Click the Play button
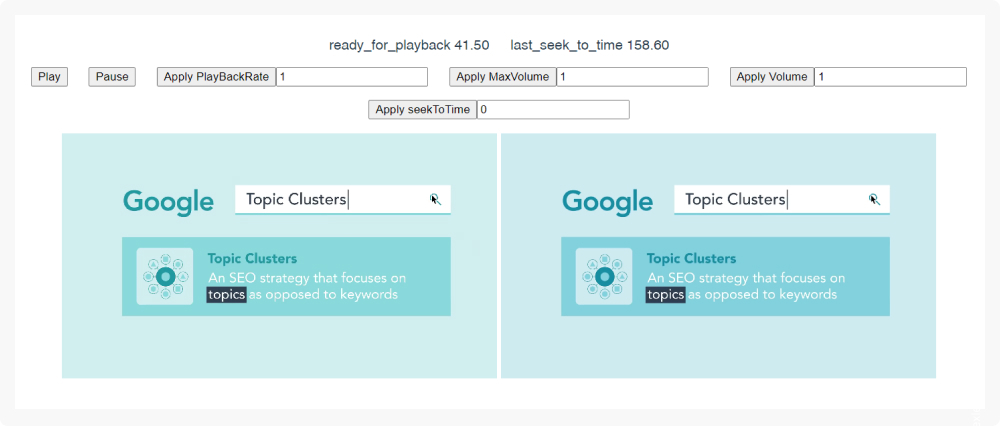 coord(49,77)
